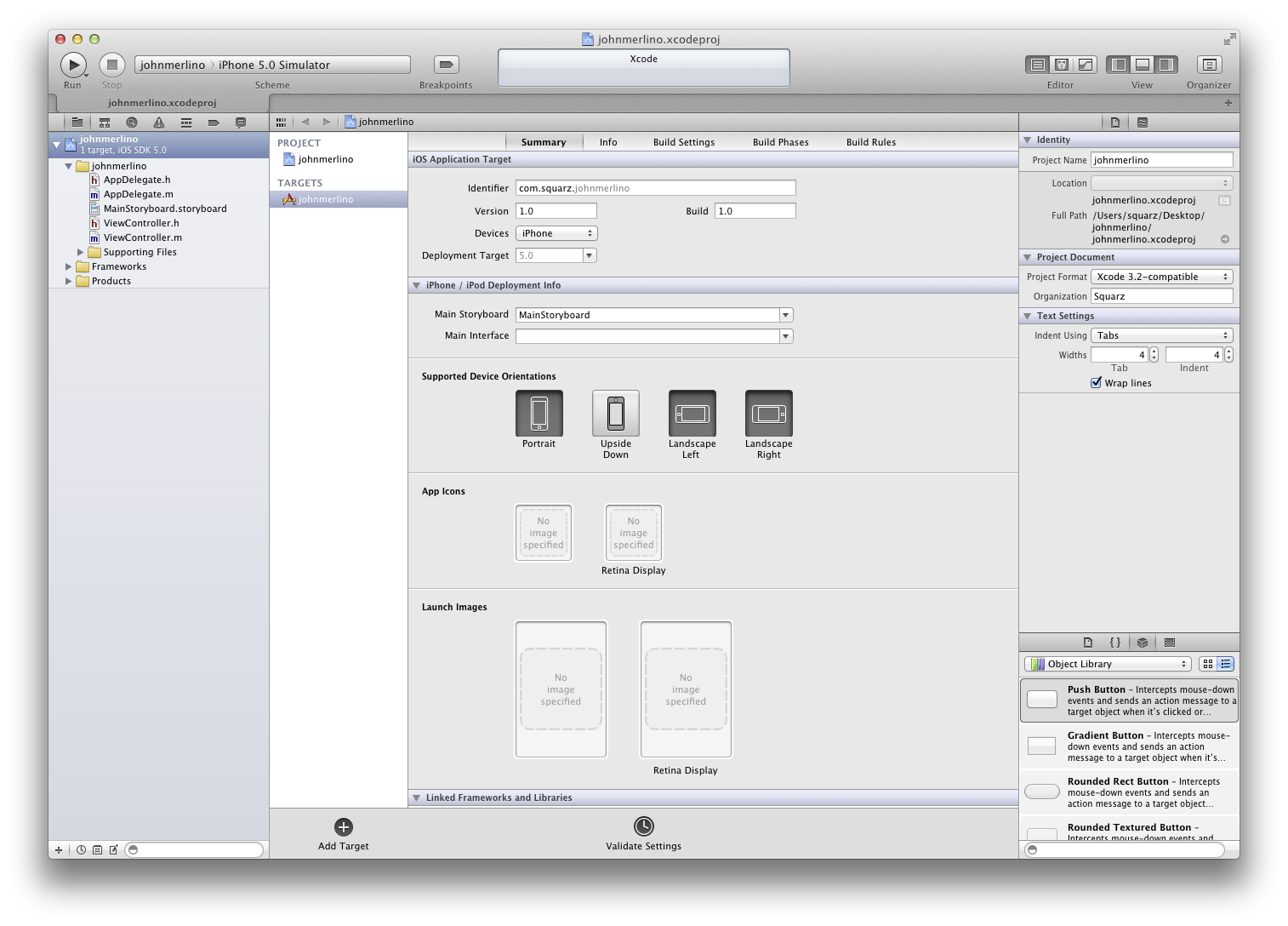Image resolution: width=1288 pixels, height=926 pixels.
Task: Open the Build Settings tab
Action: 684,142
